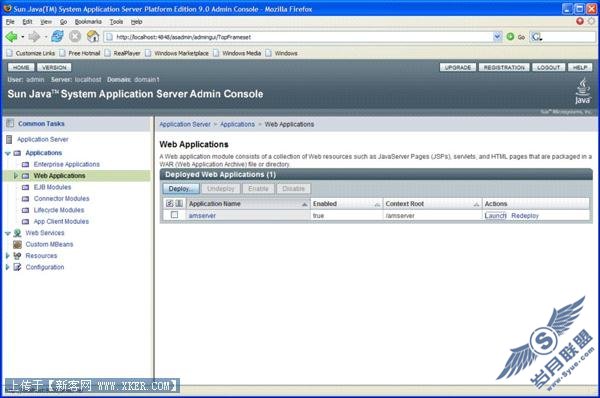The height and width of the screenshot is (398, 600).
Task: Open the Edit menu
Action: tap(27, 22)
